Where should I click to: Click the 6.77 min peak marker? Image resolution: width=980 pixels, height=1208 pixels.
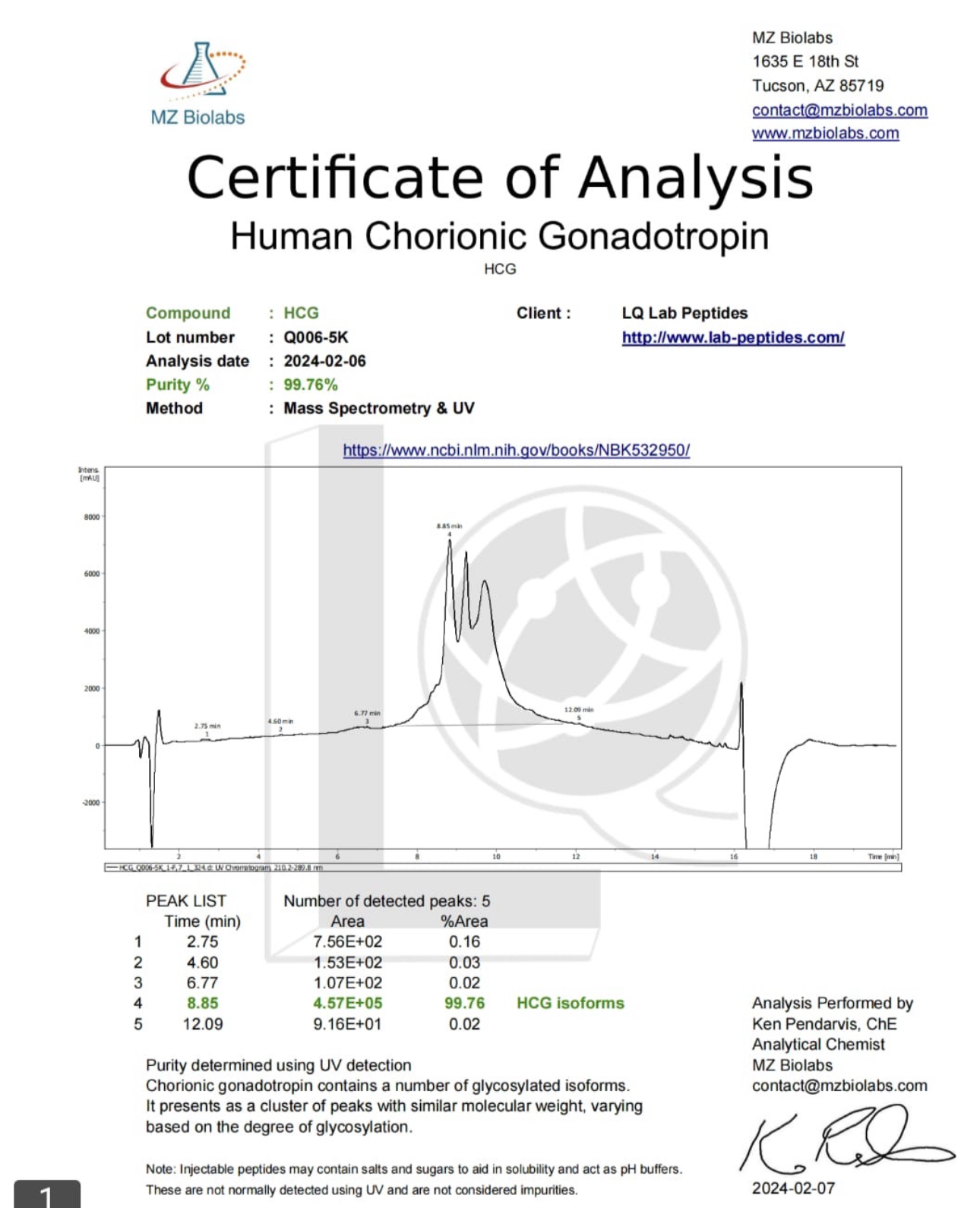[x=367, y=713]
